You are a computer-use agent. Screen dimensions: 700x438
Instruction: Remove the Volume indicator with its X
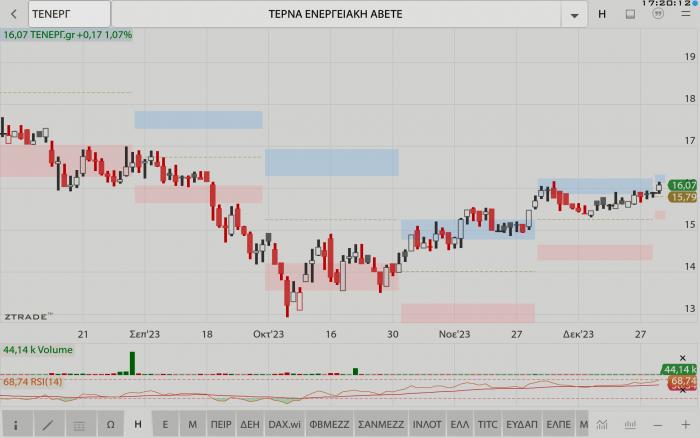(683, 358)
